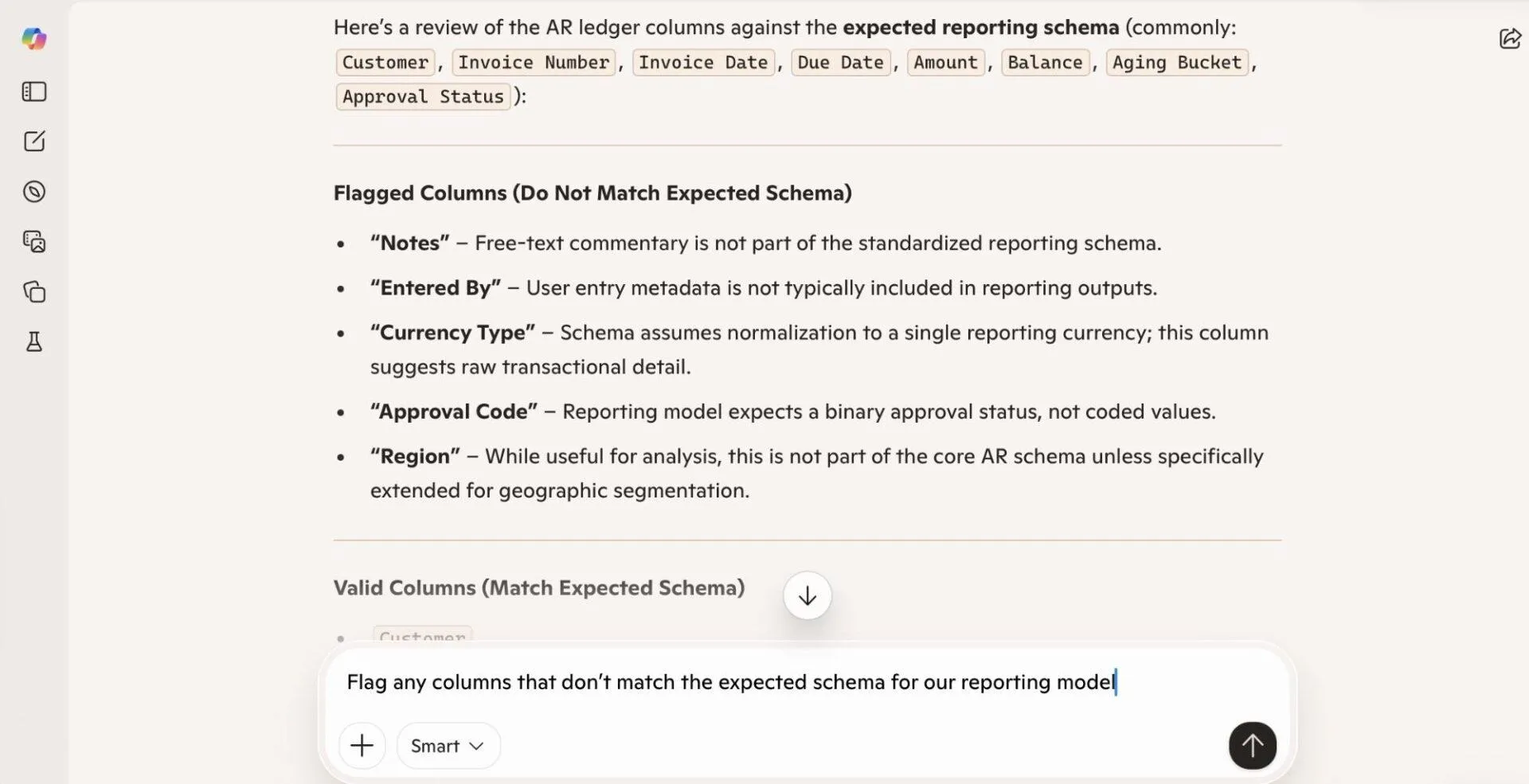Click the Due Date code tag

[x=841, y=62]
